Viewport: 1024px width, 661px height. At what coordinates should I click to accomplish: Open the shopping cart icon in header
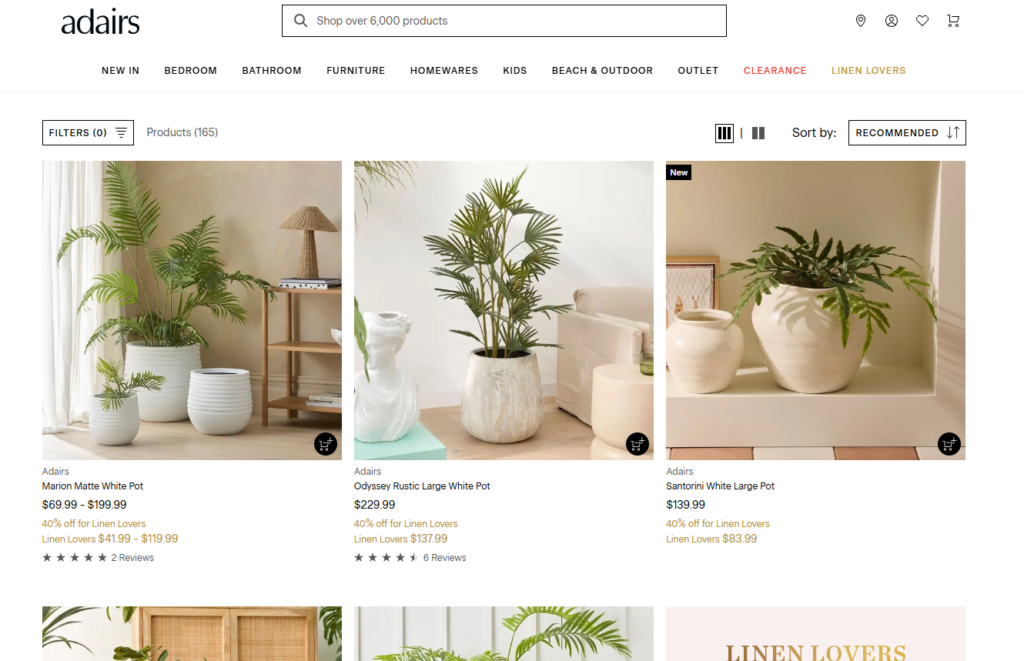coord(953,21)
